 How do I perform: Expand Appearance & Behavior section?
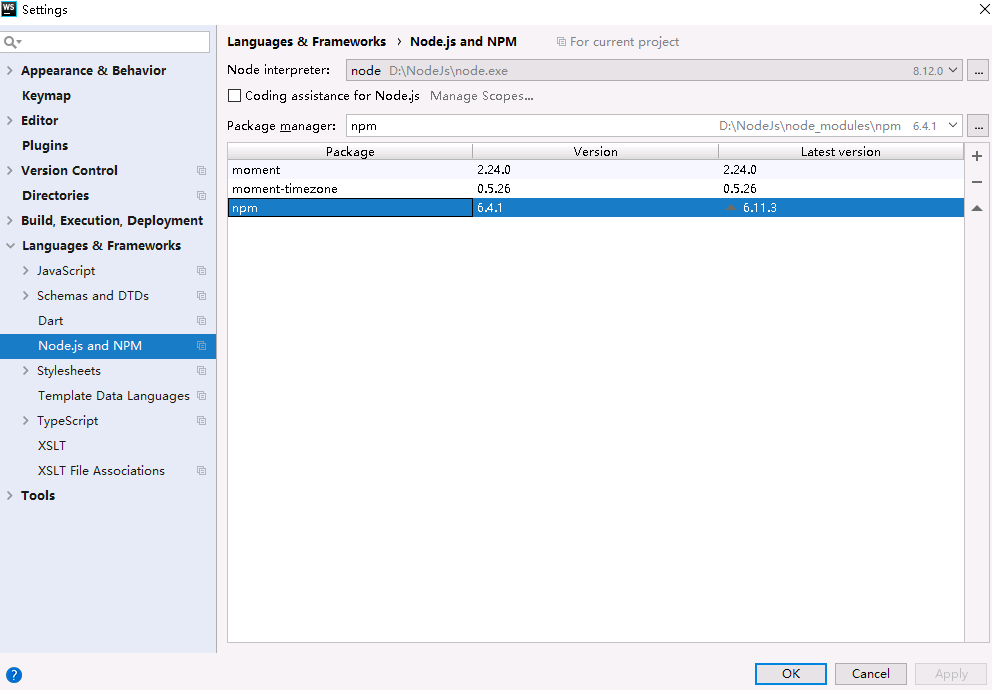9,71
